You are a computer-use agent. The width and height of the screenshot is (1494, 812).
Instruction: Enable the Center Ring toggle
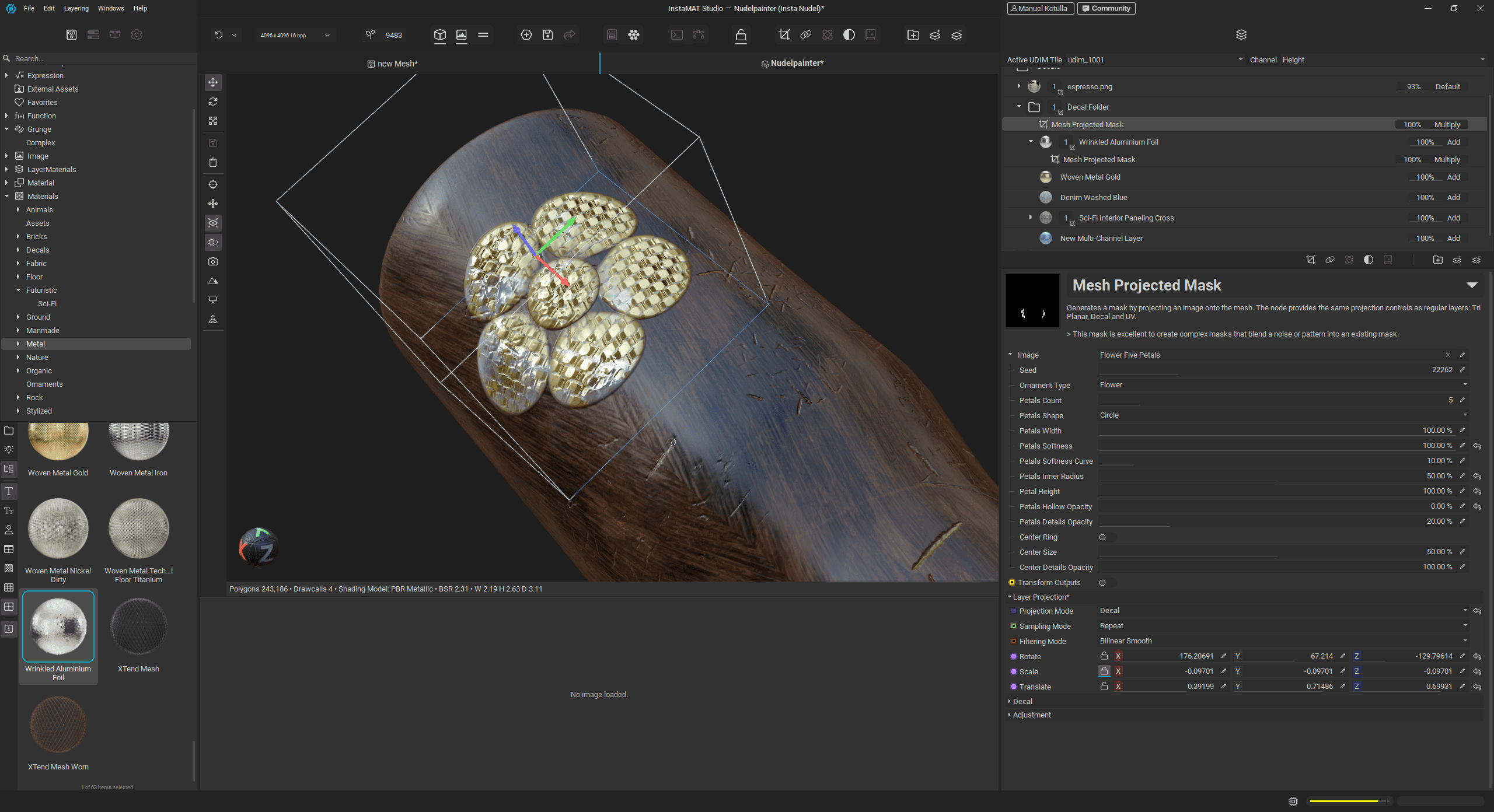[1102, 537]
